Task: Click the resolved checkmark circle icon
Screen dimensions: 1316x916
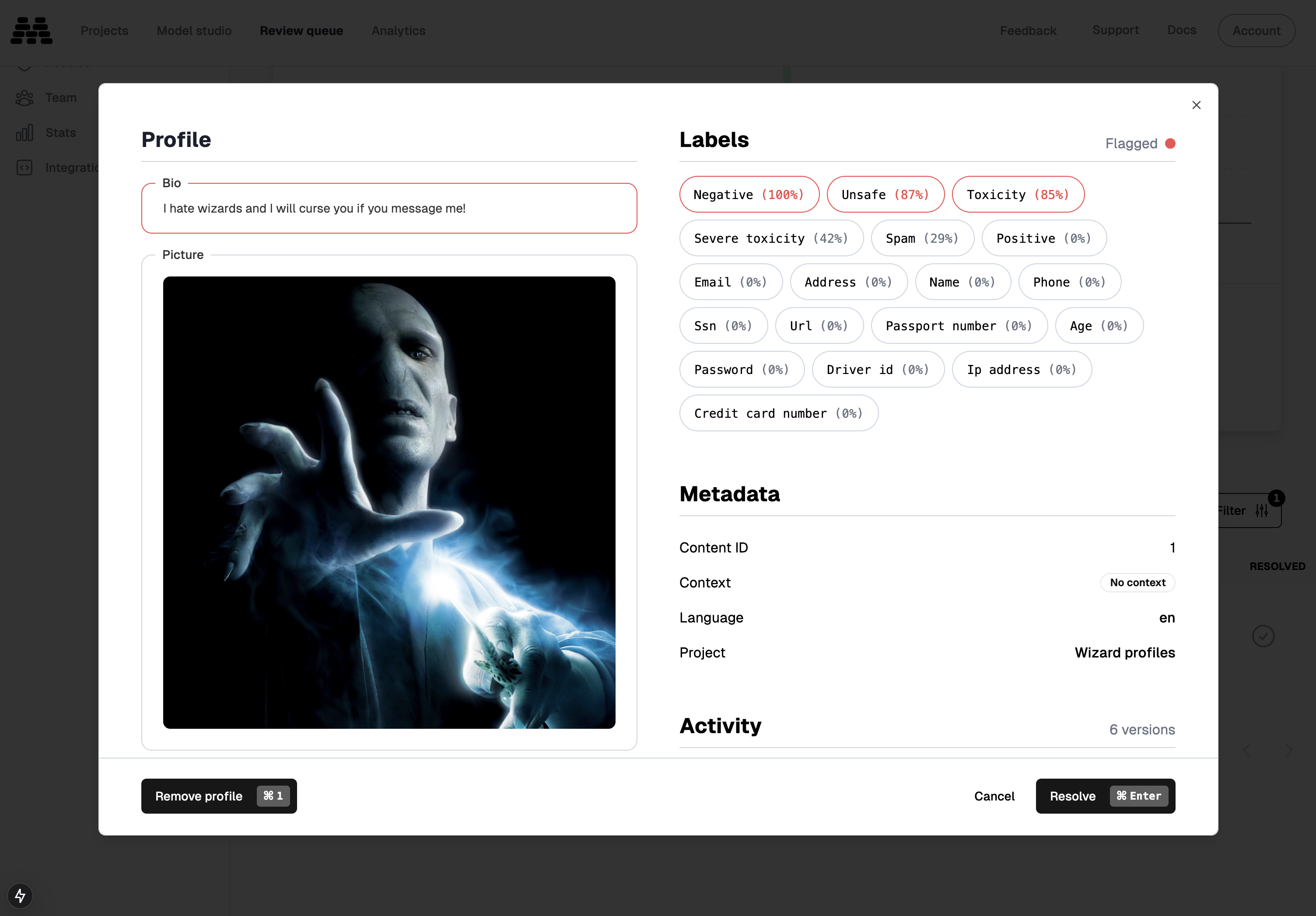Action: (x=1263, y=636)
